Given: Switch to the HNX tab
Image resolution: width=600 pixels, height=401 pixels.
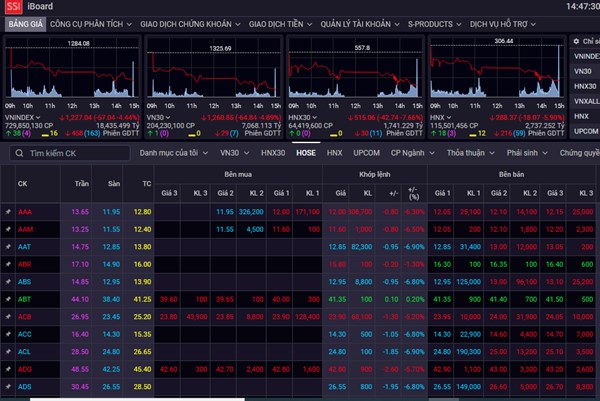Looking at the screenshot, I should 334,153.
